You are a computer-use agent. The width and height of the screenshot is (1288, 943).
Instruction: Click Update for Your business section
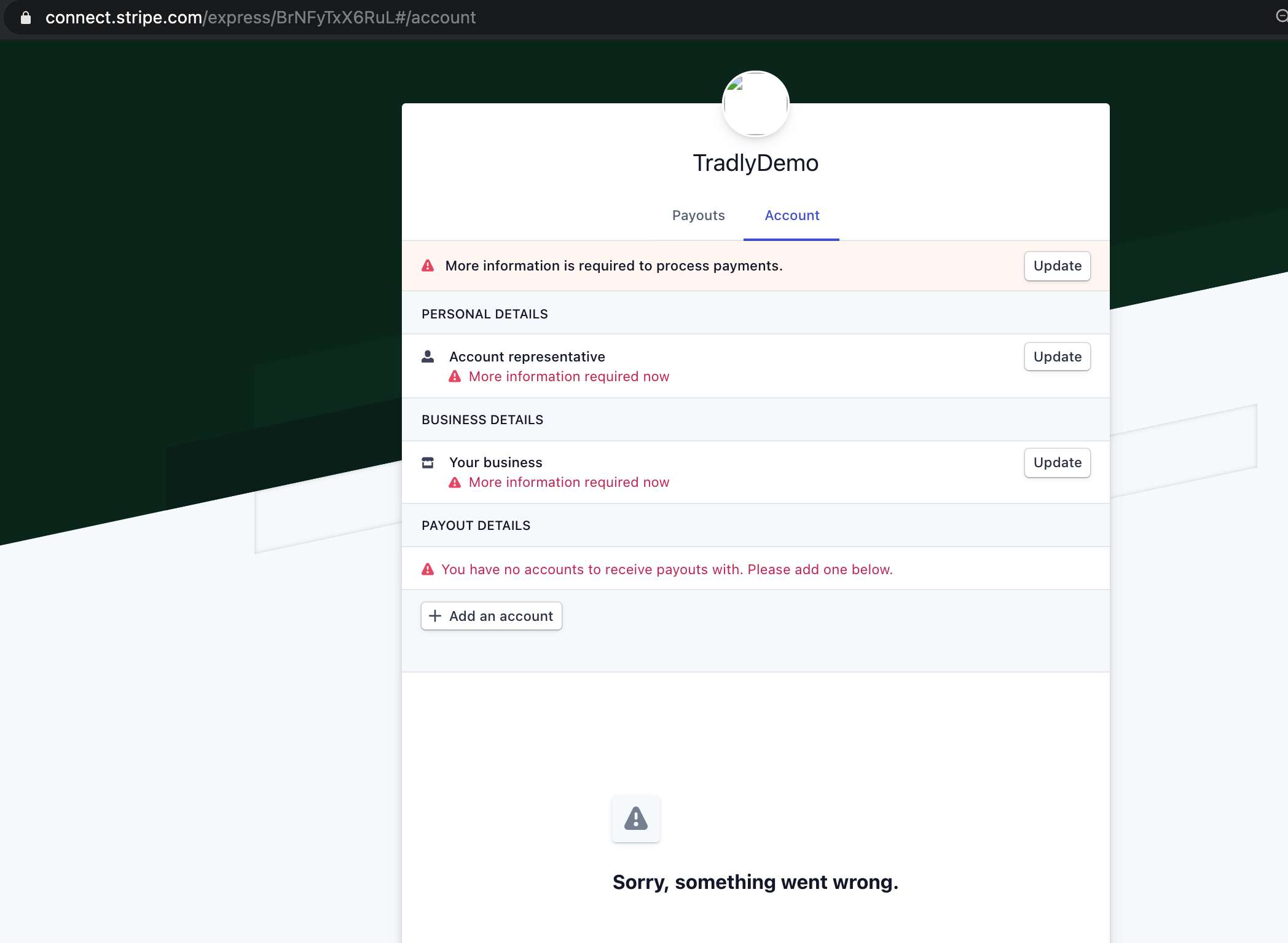(1057, 462)
